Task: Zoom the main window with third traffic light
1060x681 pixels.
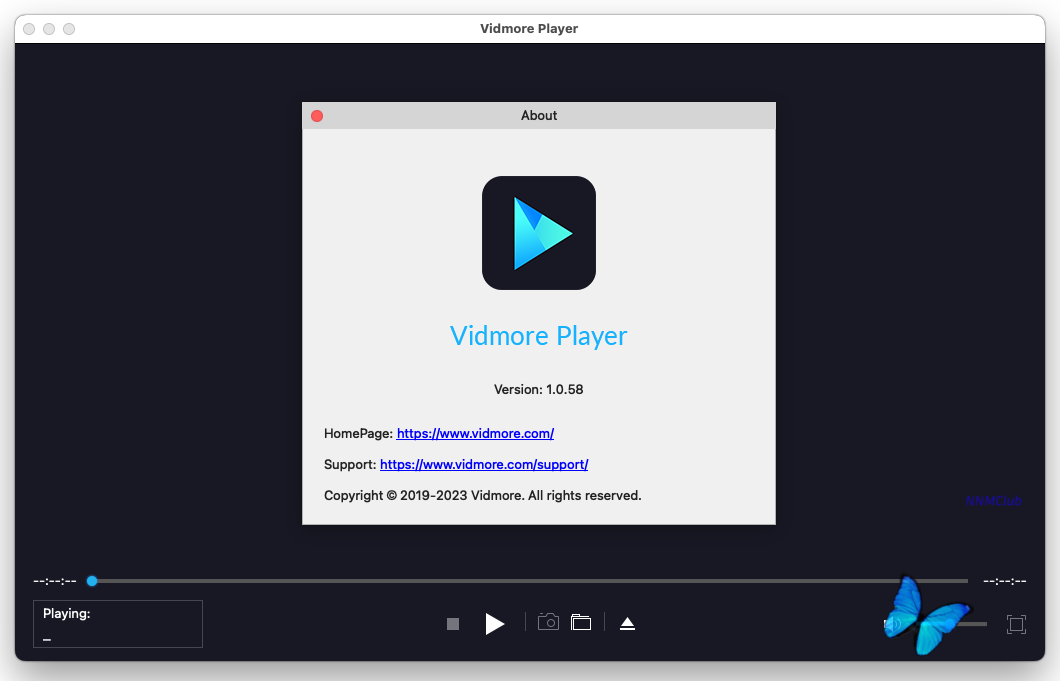Action: 69,29
